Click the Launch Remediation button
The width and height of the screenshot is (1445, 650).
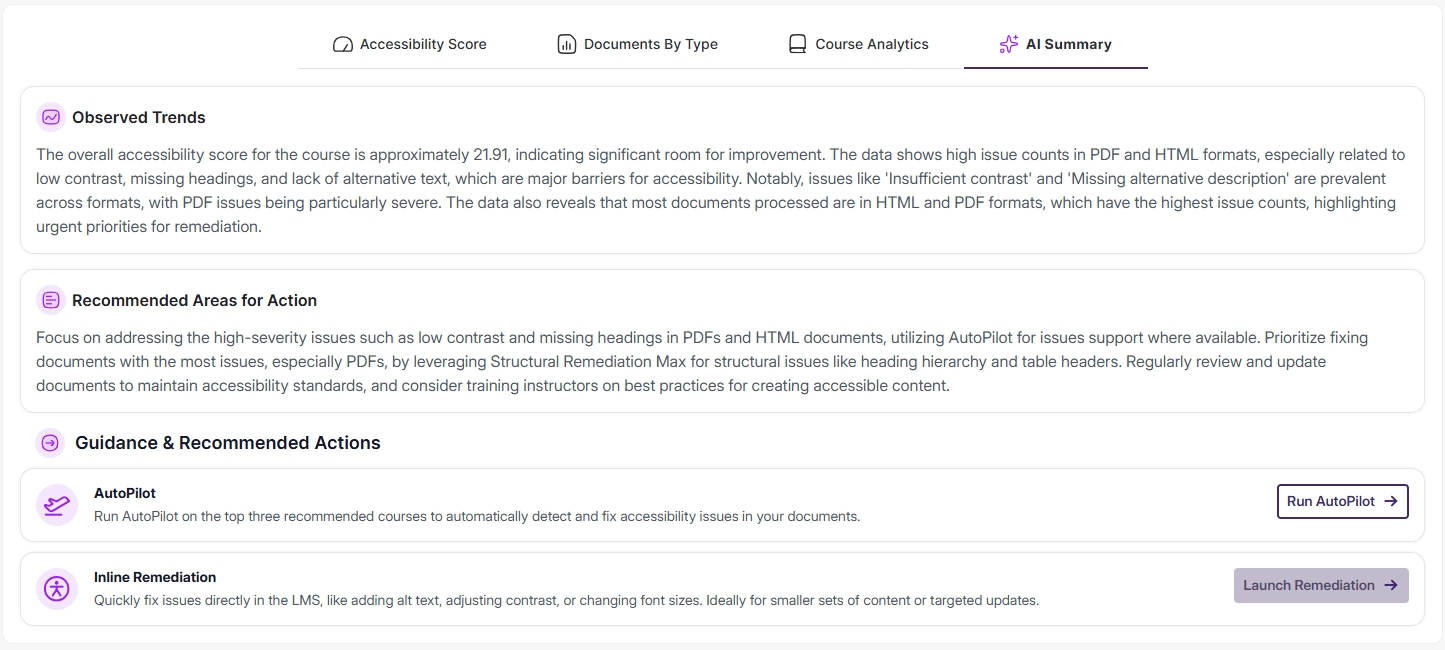click(1321, 585)
